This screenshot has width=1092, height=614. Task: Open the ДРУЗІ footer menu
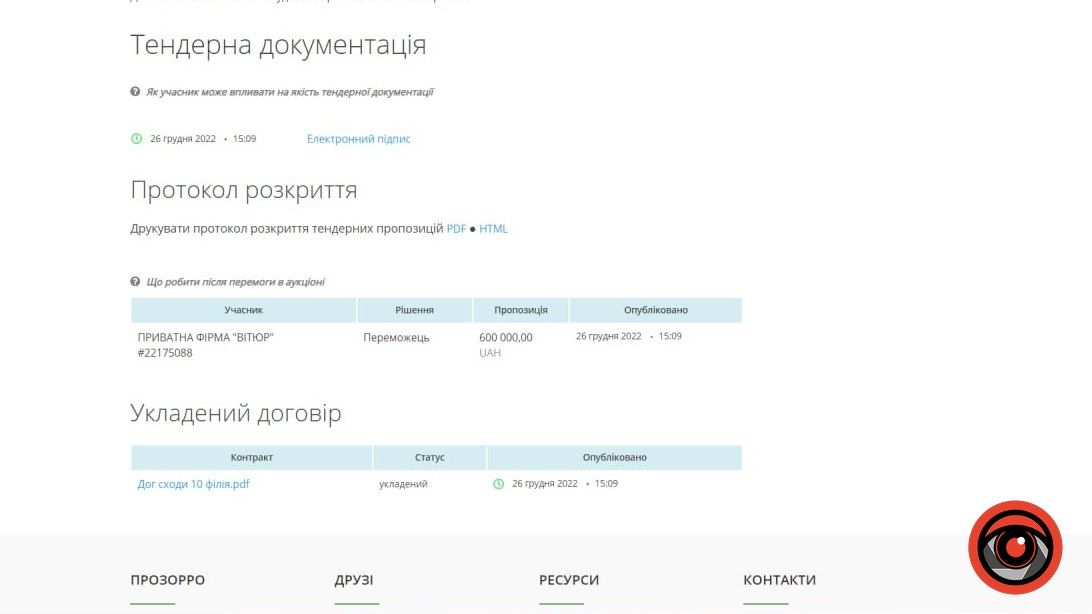tap(354, 580)
